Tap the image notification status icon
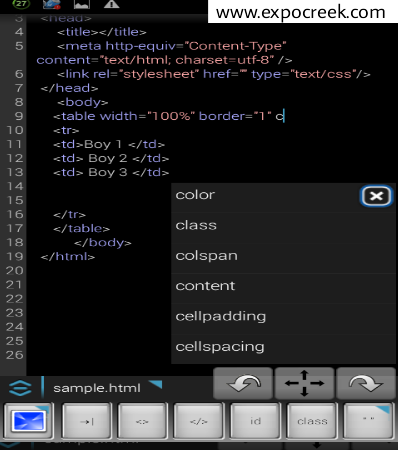Screen dimensions: 398x450 click(82, 4)
